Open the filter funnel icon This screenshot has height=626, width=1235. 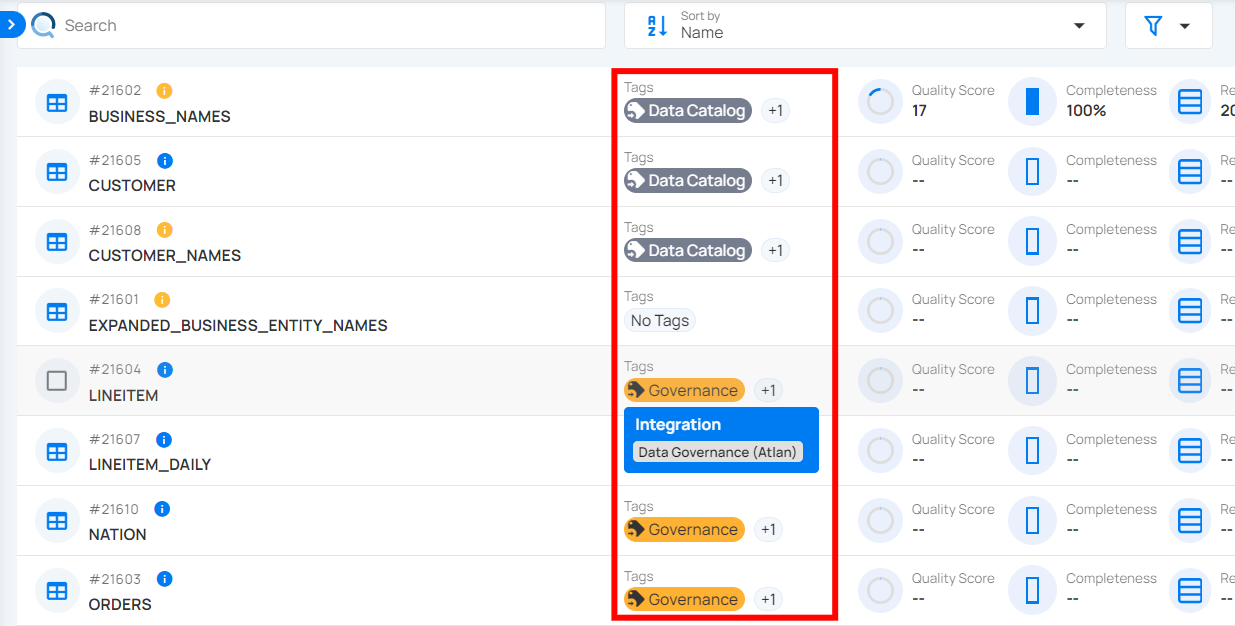(1155, 25)
